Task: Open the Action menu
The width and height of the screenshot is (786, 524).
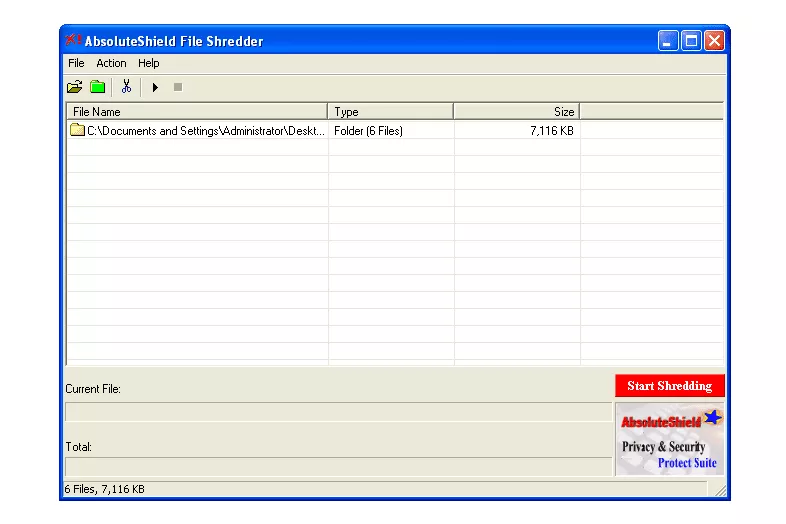Action: pos(111,63)
